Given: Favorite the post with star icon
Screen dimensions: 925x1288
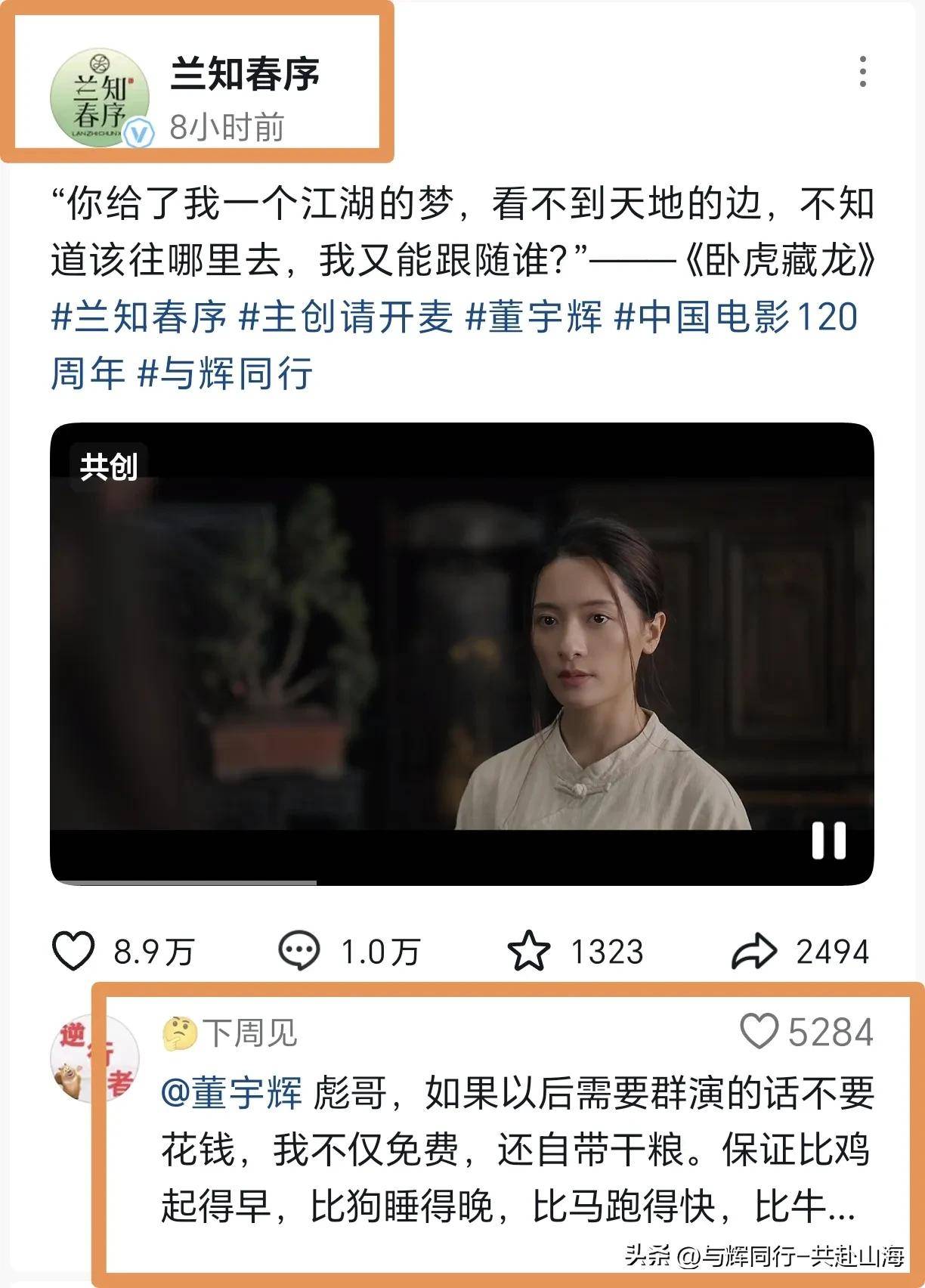Looking at the screenshot, I should point(528,951).
